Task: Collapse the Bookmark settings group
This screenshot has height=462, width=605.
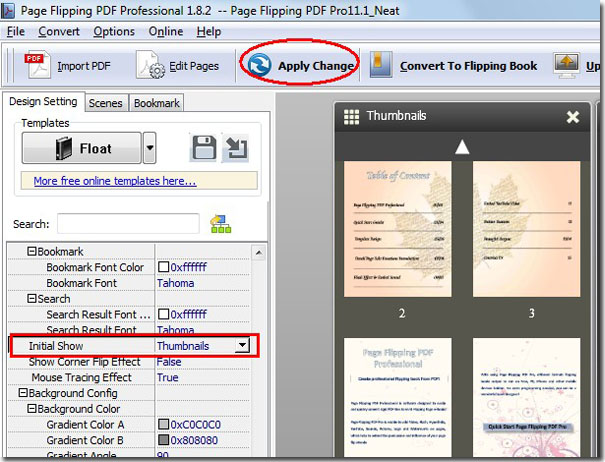Action: pos(32,251)
